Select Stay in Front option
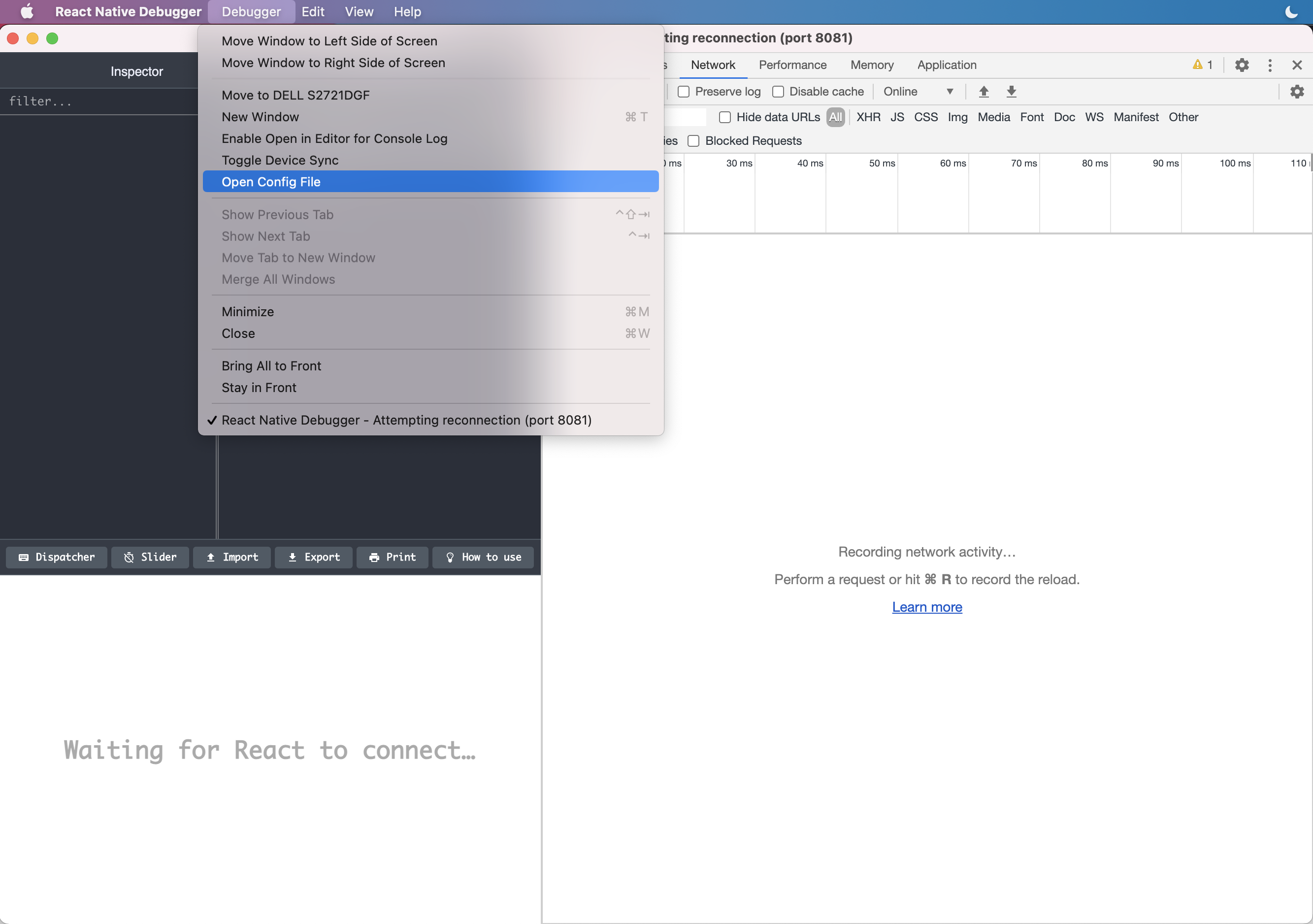The width and height of the screenshot is (1313, 924). (x=430, y=388)
